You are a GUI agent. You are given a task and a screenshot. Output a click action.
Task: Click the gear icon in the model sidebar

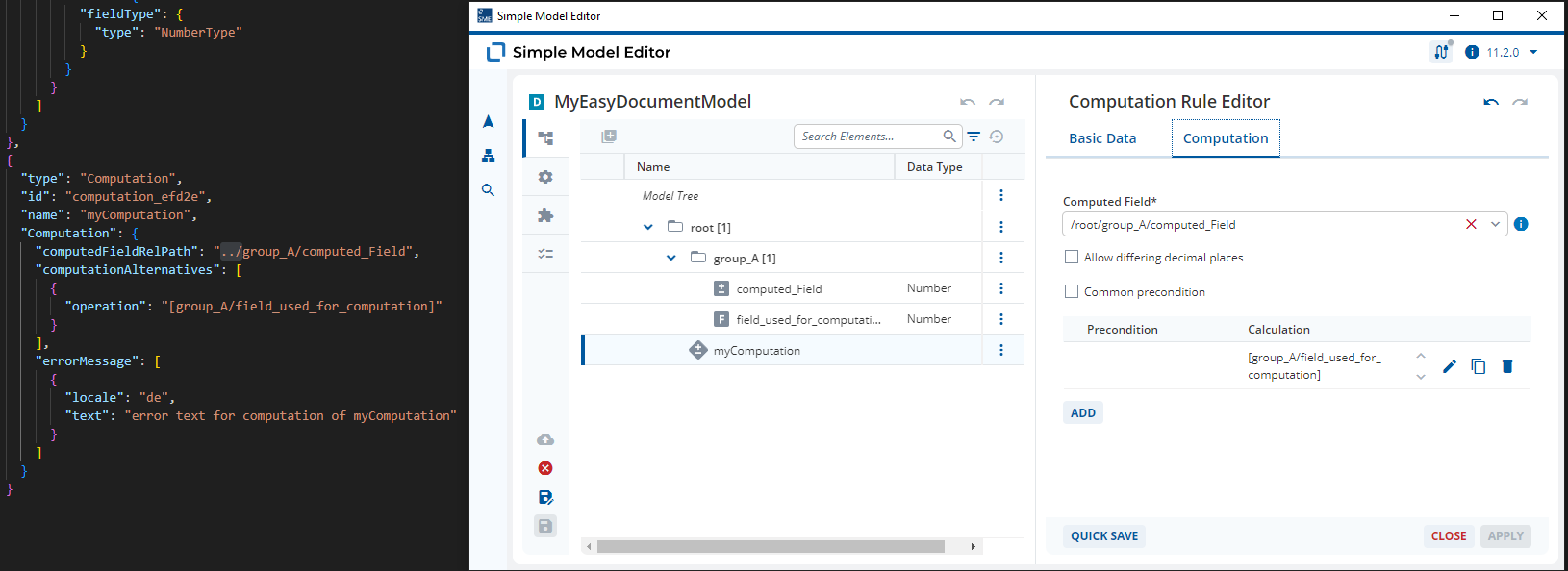tap(545, 177)
